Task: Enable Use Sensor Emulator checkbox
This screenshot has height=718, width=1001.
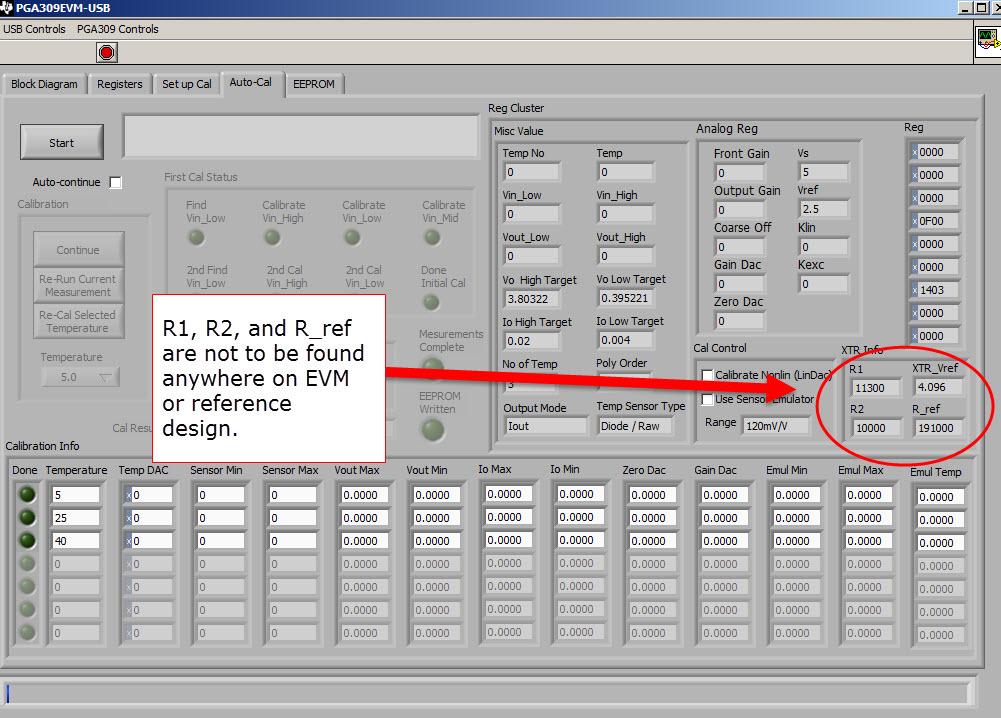Action: point(707,400)
